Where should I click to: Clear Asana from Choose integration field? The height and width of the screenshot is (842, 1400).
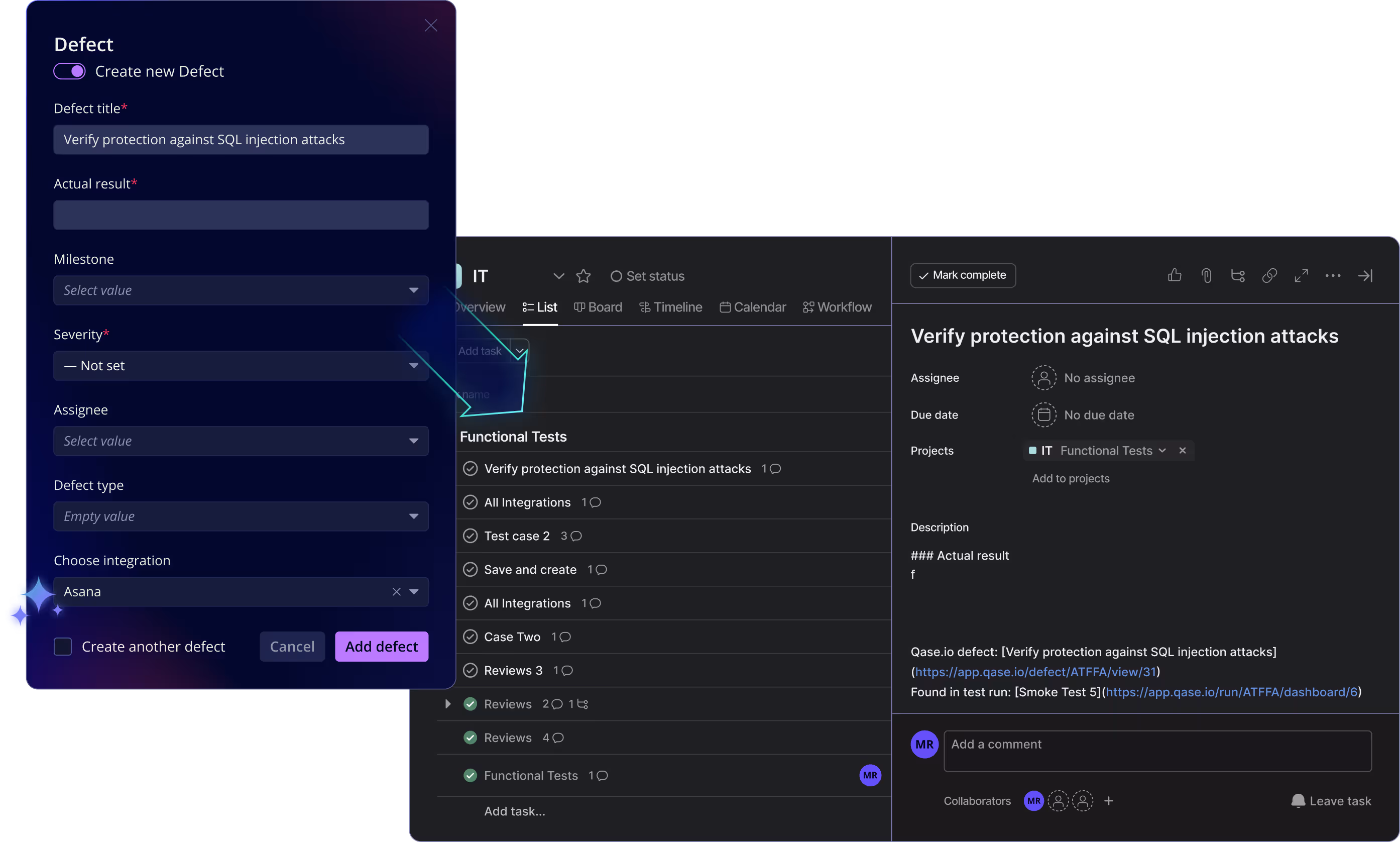[395, 591]
